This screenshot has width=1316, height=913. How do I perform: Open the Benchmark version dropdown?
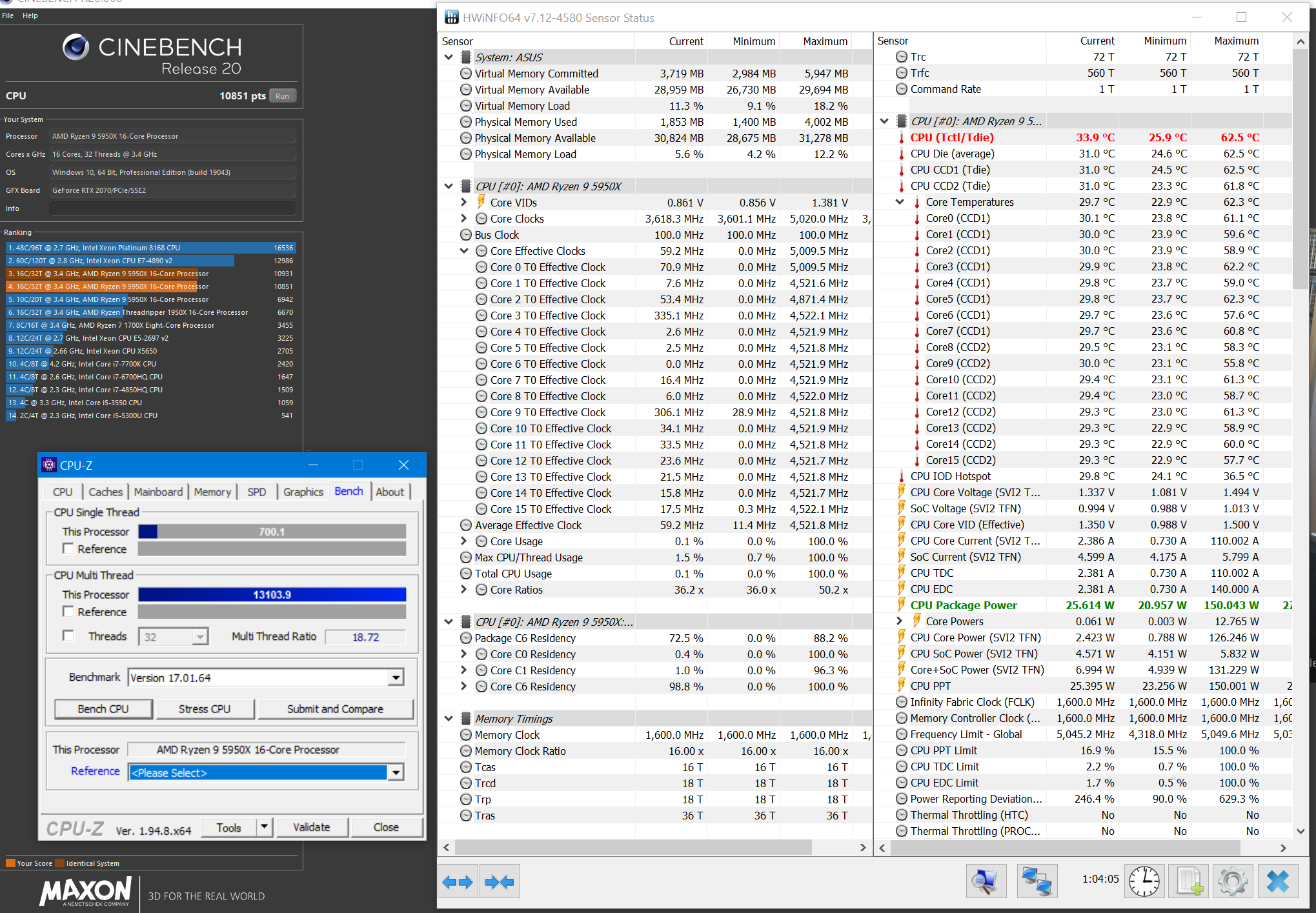(396, 677)
